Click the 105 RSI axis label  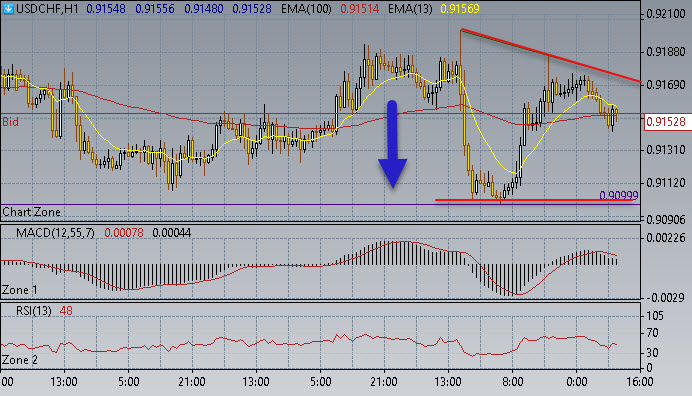point(655,316)
